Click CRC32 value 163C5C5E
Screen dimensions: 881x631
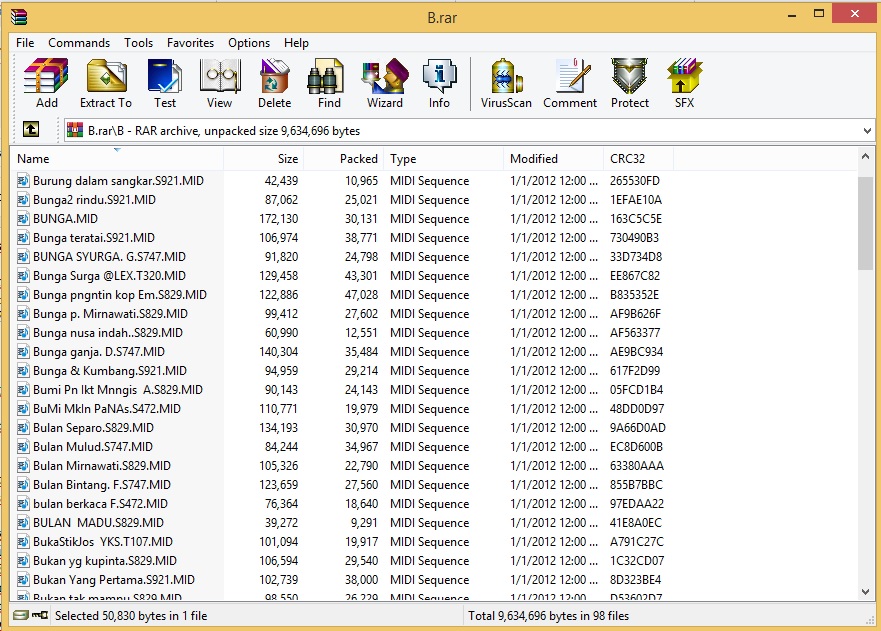pyautogui.click(x=635, y=219)
